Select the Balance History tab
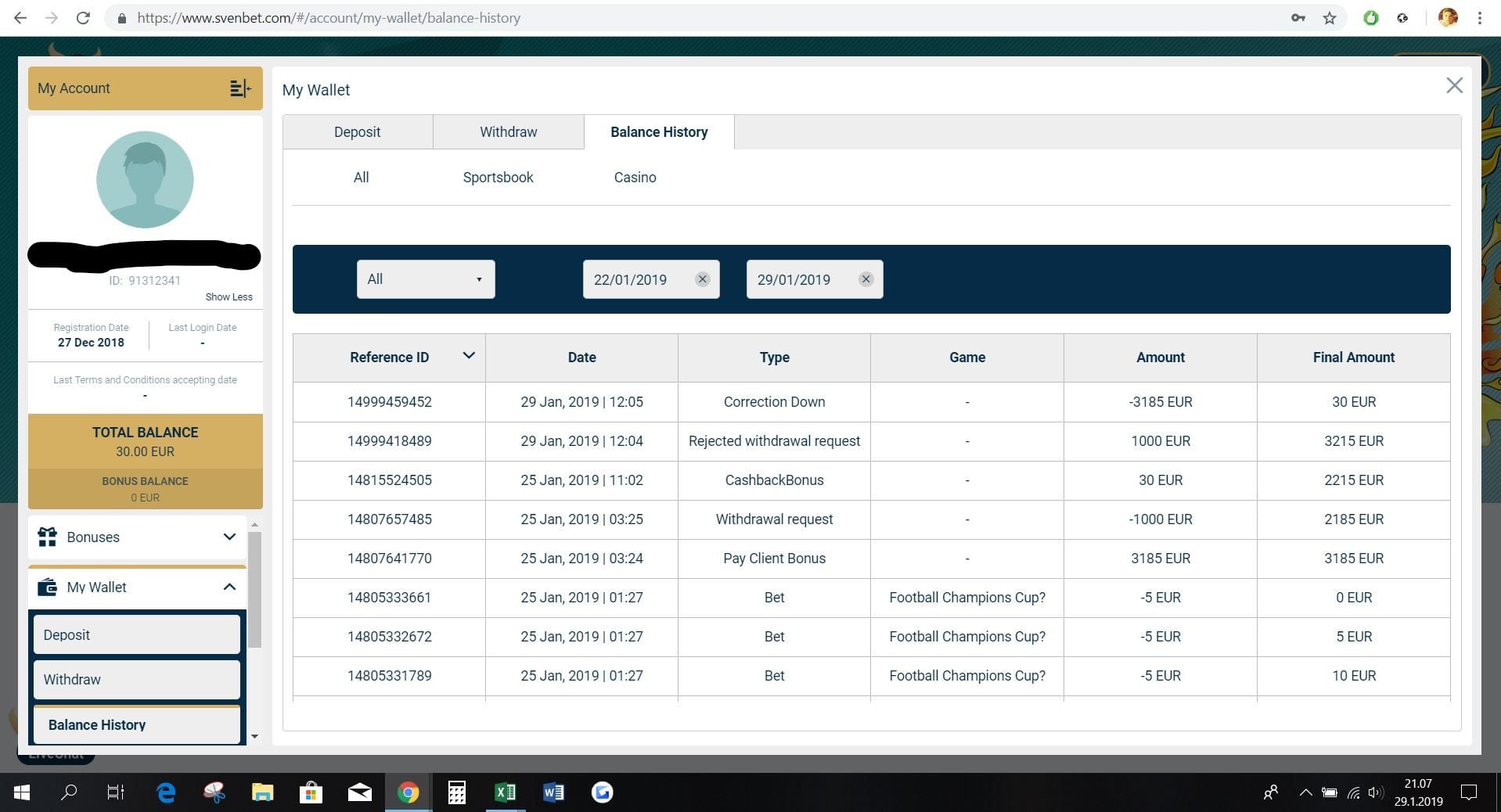This screenshot has height=812, width=1501. tap(659, 131)
